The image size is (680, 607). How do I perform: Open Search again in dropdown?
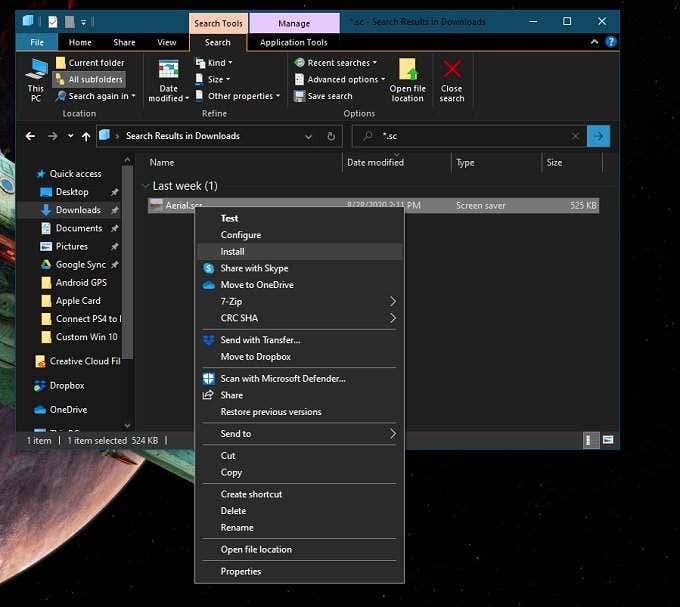pyautogui.click(x=96, y=96)
